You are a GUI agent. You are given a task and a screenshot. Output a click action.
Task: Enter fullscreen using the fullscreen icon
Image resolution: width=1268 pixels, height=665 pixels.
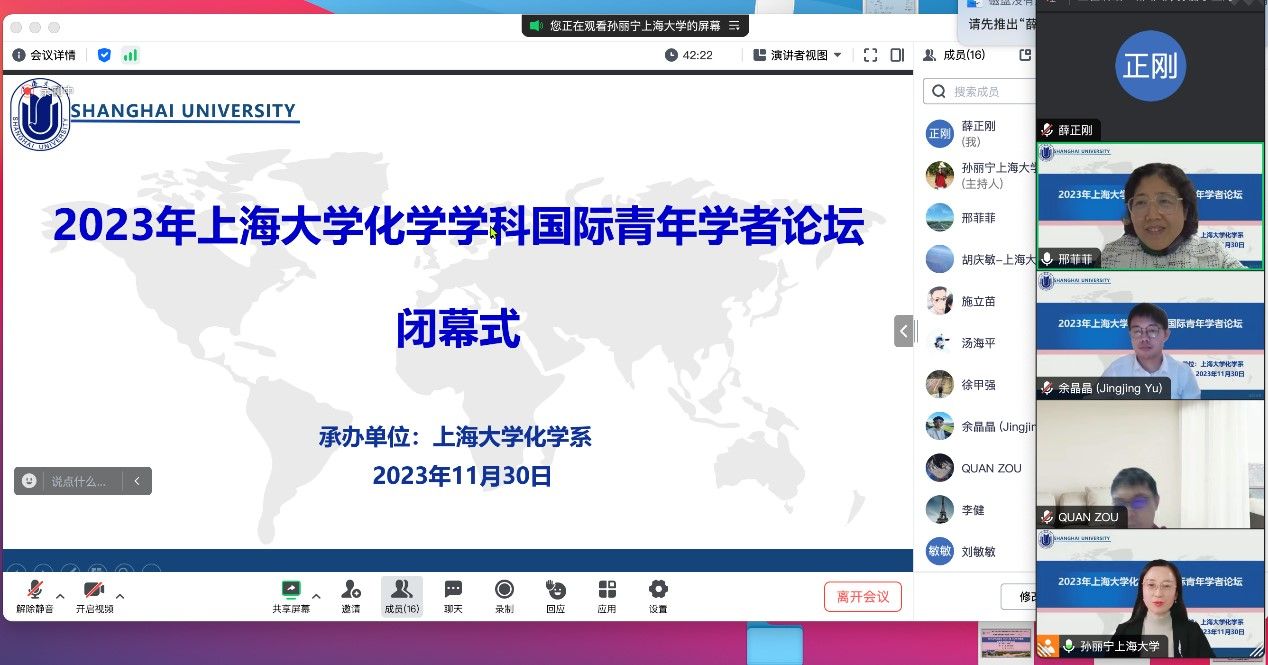870,55
